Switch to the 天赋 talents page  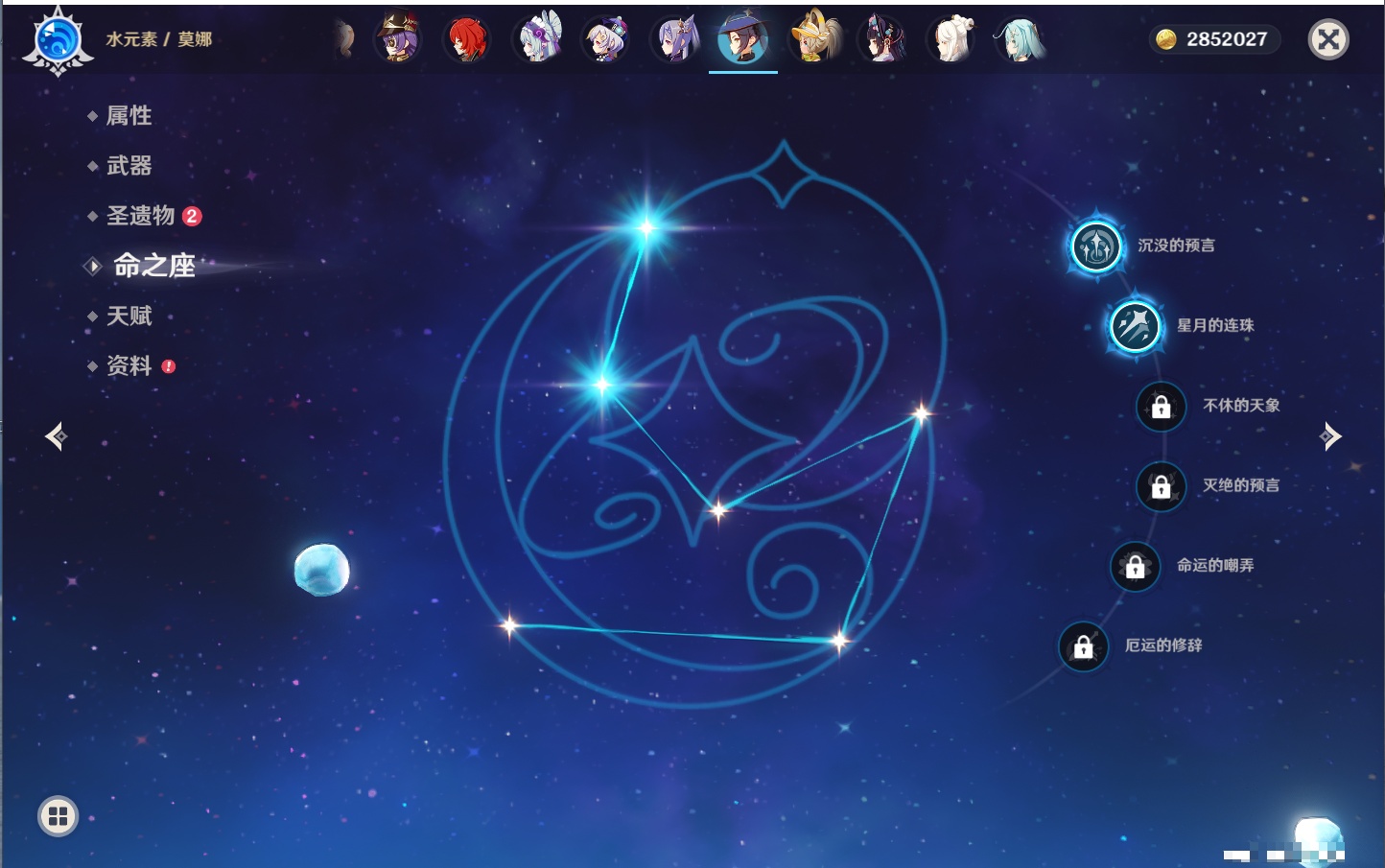tap(129, 316)
